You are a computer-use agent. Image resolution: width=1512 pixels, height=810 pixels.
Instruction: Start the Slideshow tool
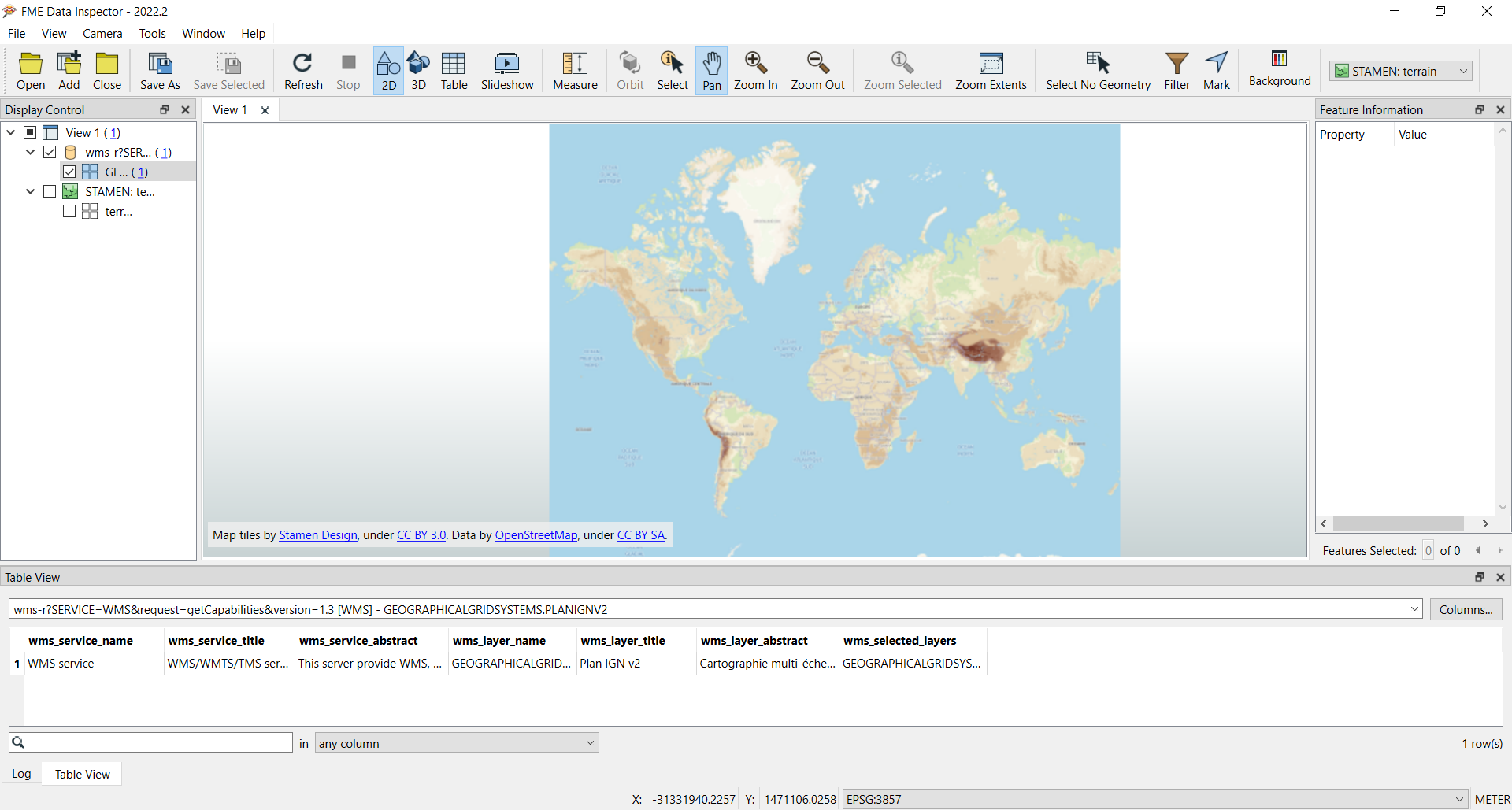point(507,71)
